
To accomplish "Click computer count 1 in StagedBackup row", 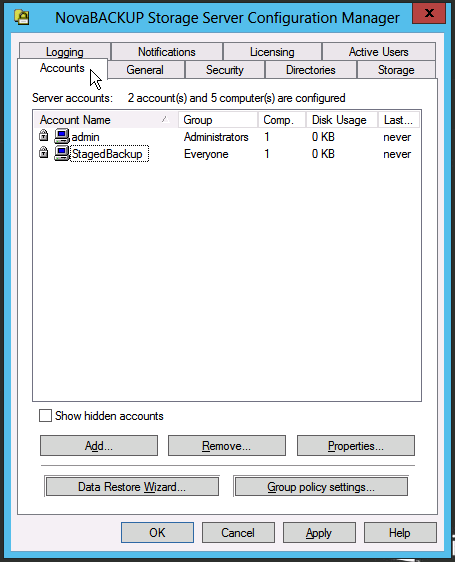I will [267, 154].
